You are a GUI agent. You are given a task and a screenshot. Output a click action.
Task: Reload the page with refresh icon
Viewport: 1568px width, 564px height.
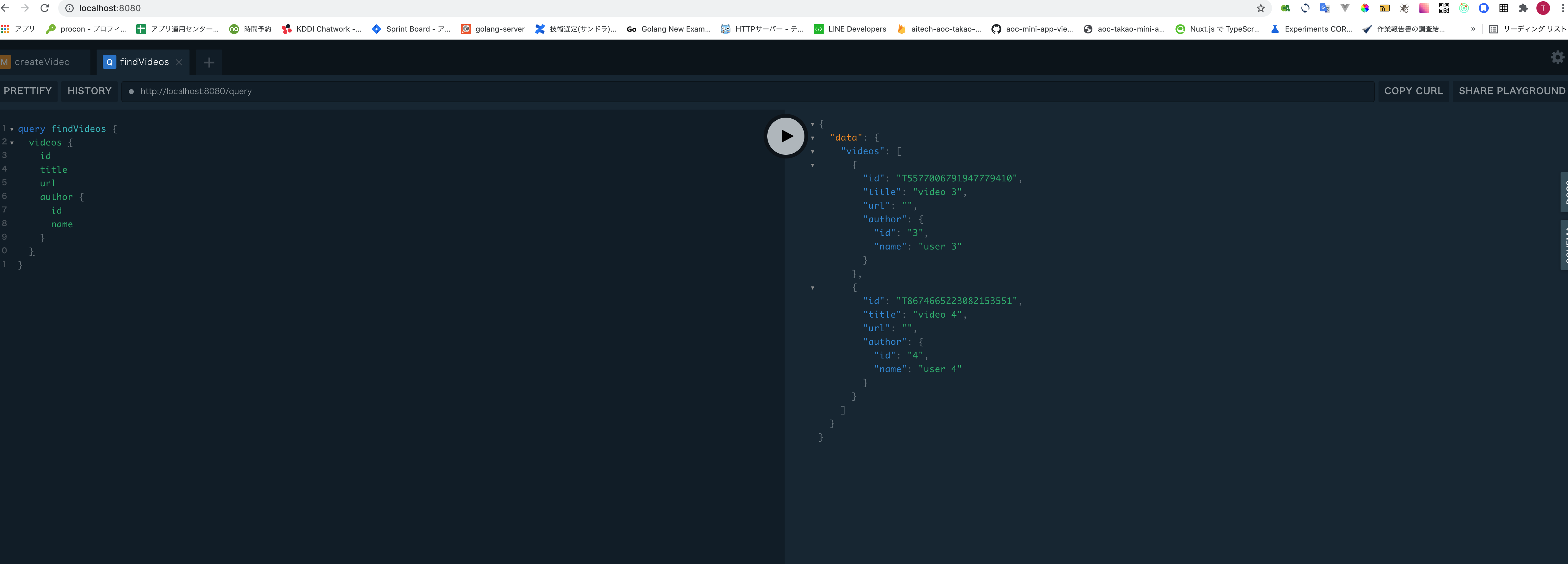[45, 8]
